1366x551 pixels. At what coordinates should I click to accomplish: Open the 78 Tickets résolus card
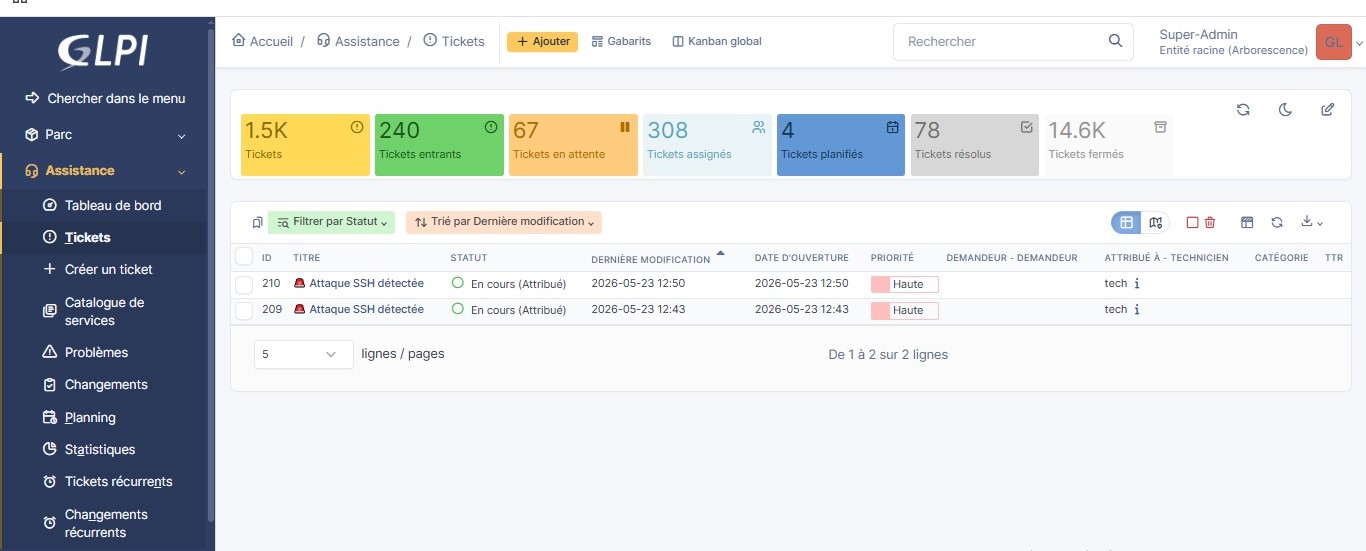coord(975,145)
